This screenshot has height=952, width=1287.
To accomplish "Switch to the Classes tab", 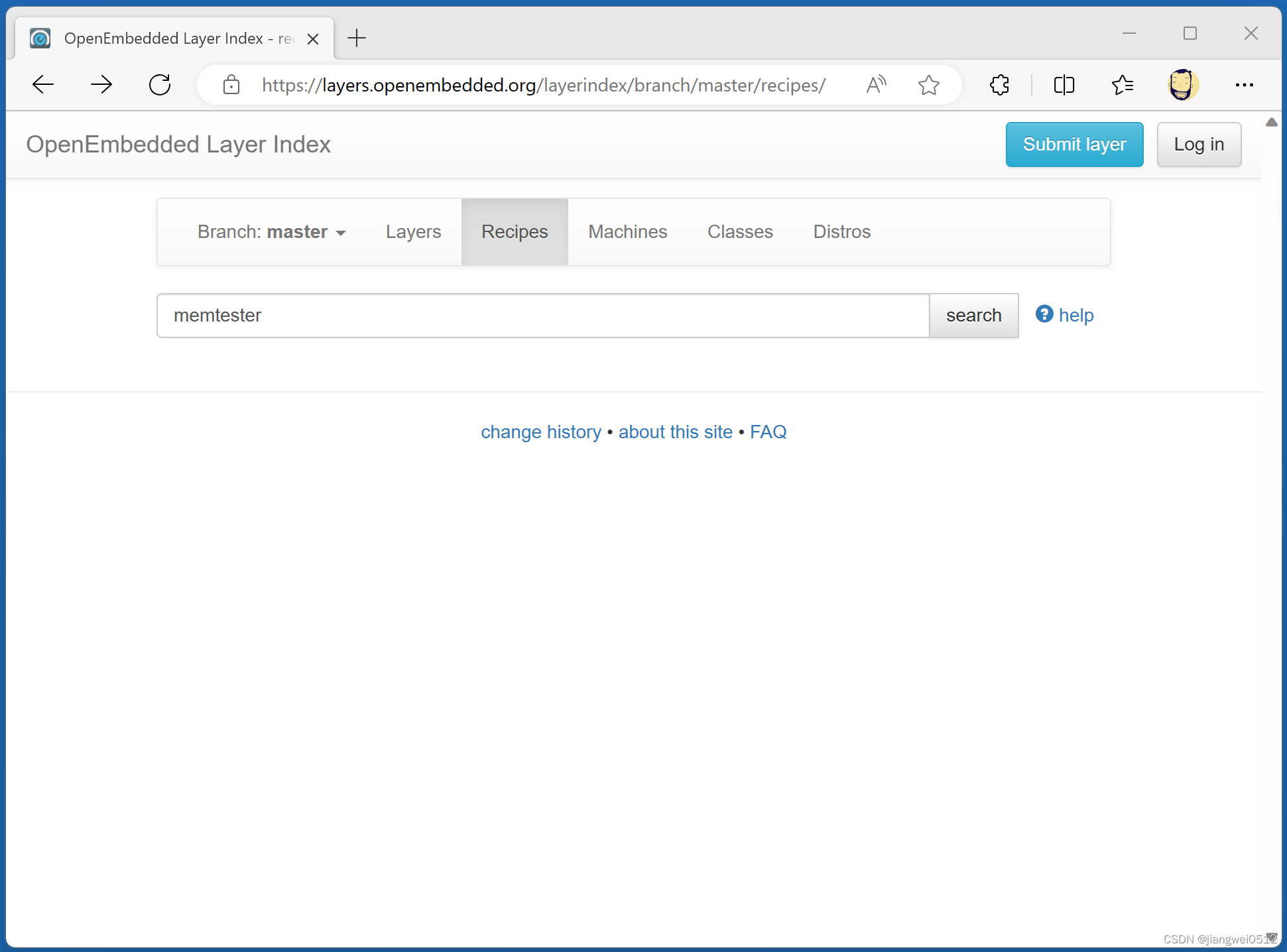I will pos(740,232).
